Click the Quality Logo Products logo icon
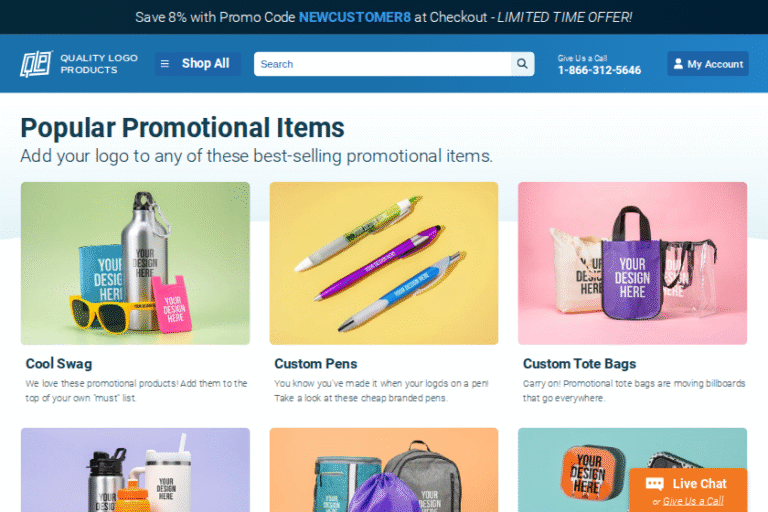This screenshot has width=768, height=512. [36, 64]
